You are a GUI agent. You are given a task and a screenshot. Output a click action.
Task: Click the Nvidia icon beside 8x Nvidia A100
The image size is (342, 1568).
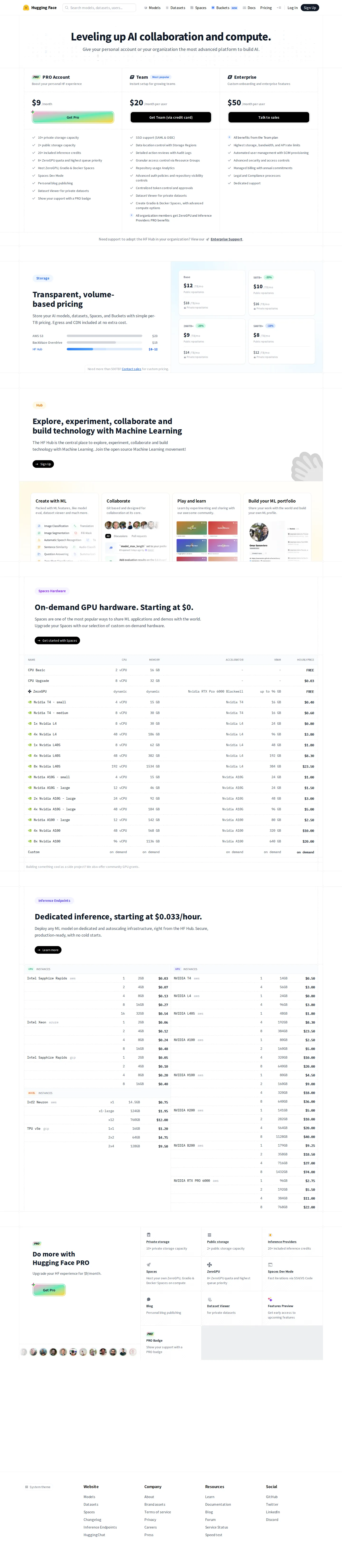coord(30,841)
